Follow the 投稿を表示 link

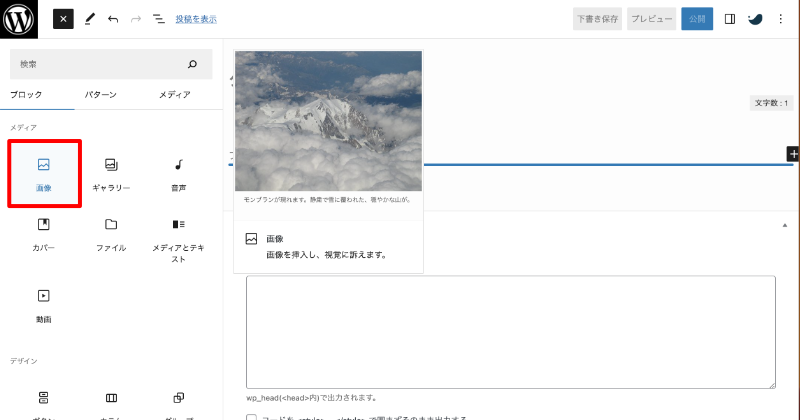[195, 19]
